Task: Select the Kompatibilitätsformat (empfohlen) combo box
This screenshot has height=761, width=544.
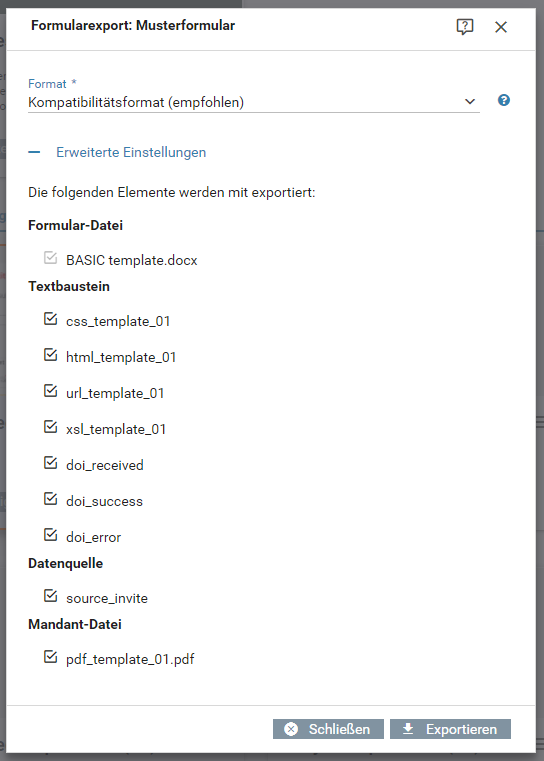Action: (x=254, y=102)
